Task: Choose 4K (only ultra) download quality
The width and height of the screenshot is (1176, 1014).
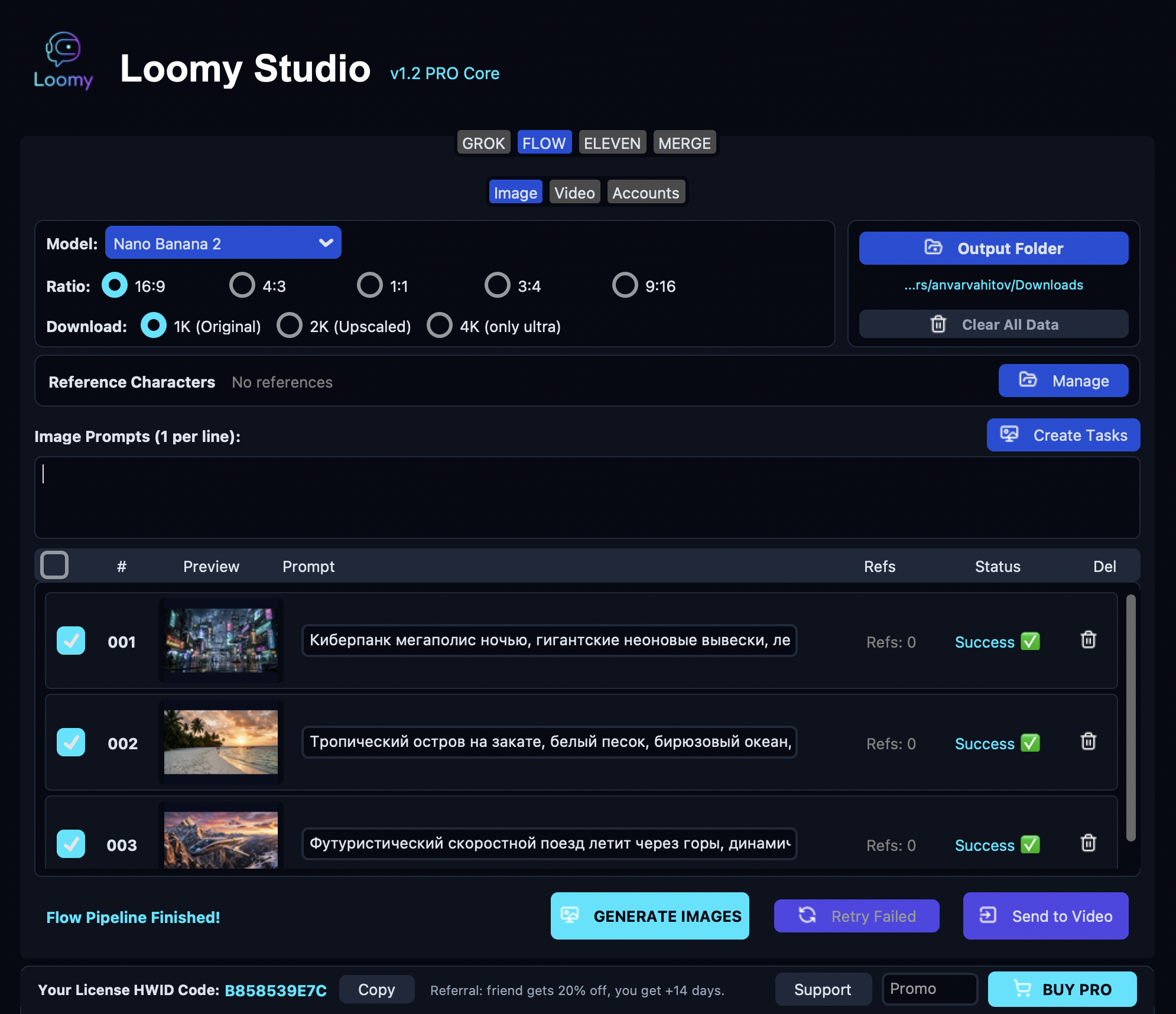Action: (x=440, y=326)
